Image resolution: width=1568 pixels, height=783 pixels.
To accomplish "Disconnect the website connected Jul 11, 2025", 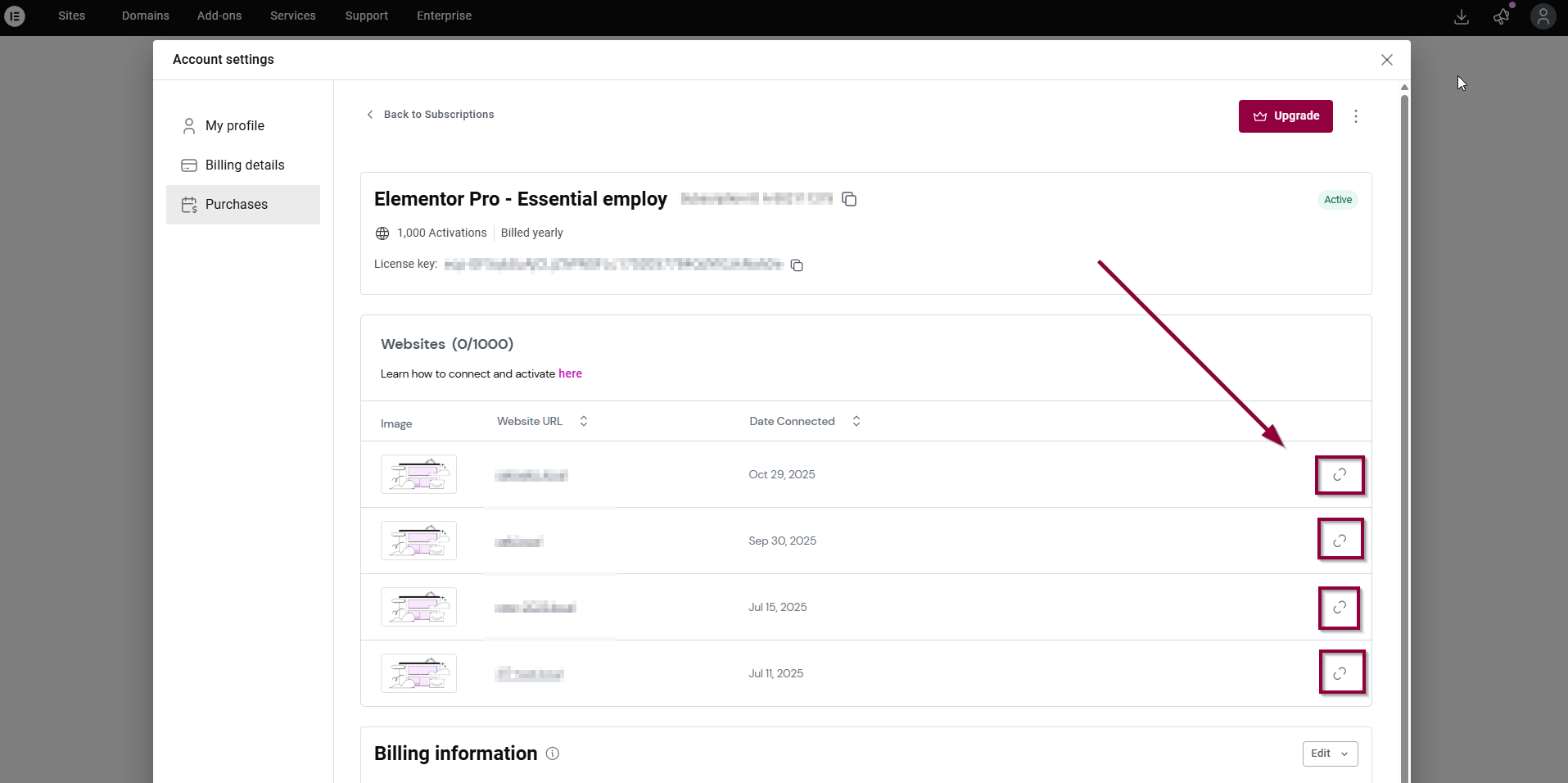I will pos(1340,673).
